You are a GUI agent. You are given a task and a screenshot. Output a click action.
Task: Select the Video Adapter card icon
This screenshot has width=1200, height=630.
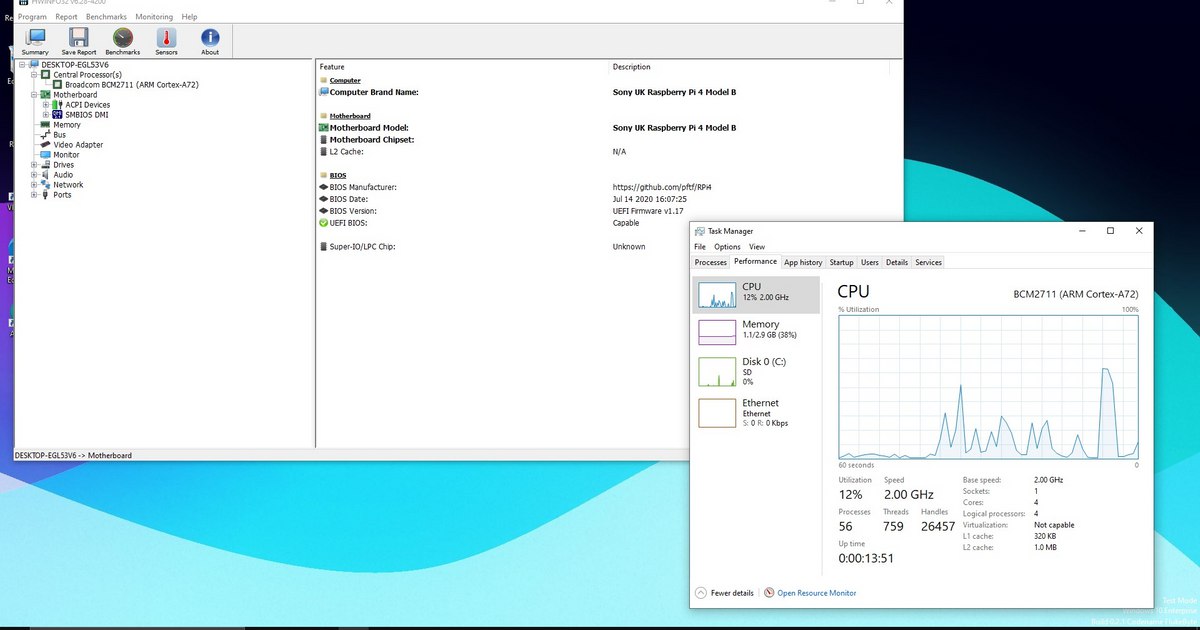tap(45, 145)
